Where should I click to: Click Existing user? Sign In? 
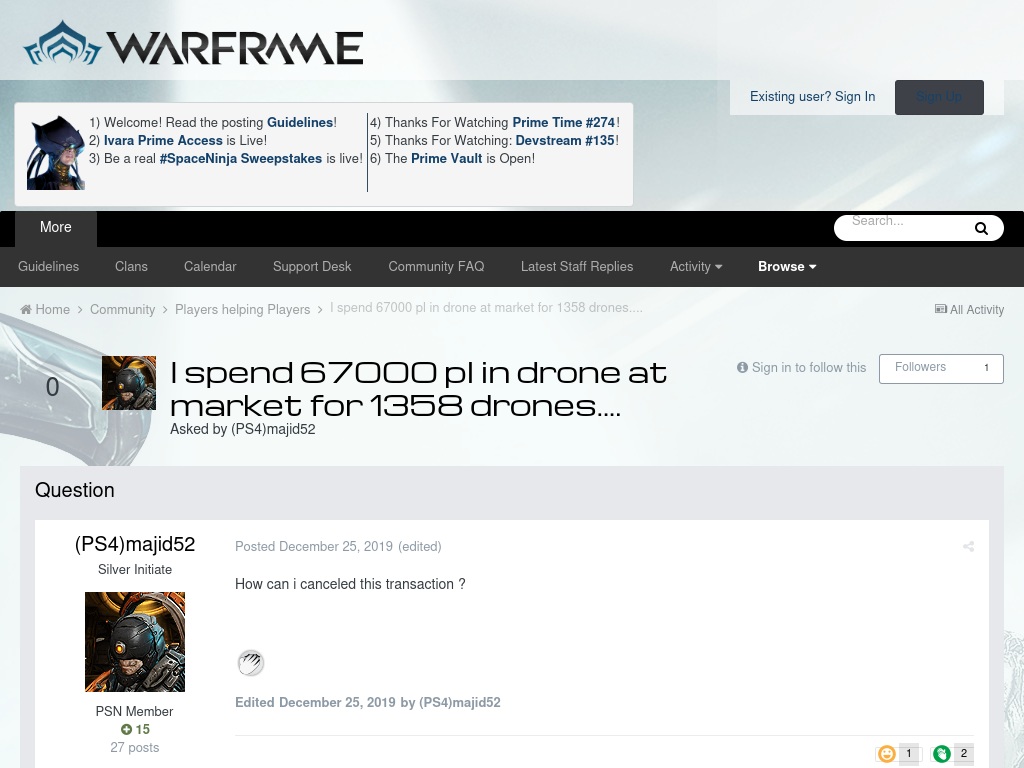[x=812, y=97]
